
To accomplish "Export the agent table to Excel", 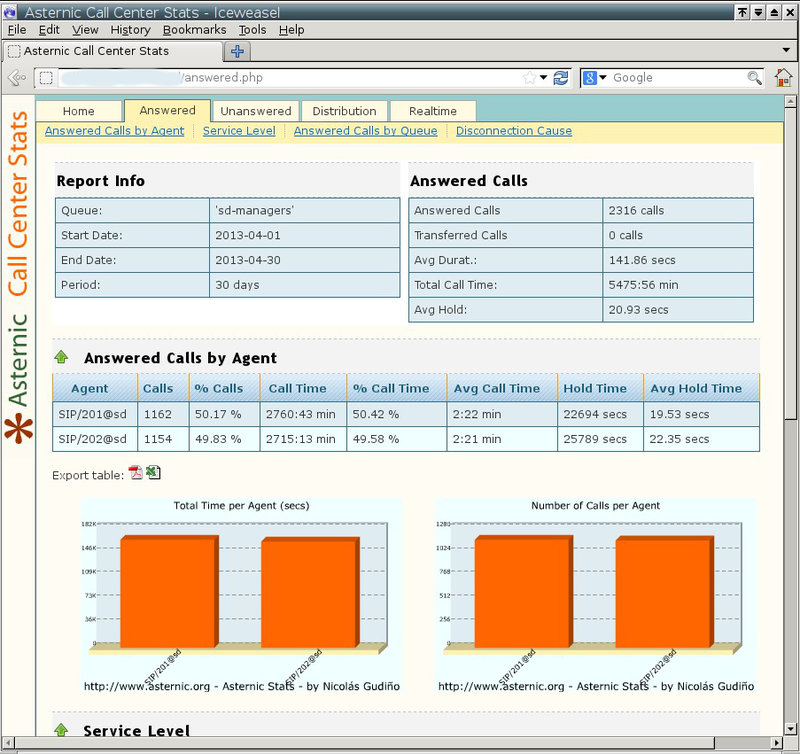I will 153,474.
